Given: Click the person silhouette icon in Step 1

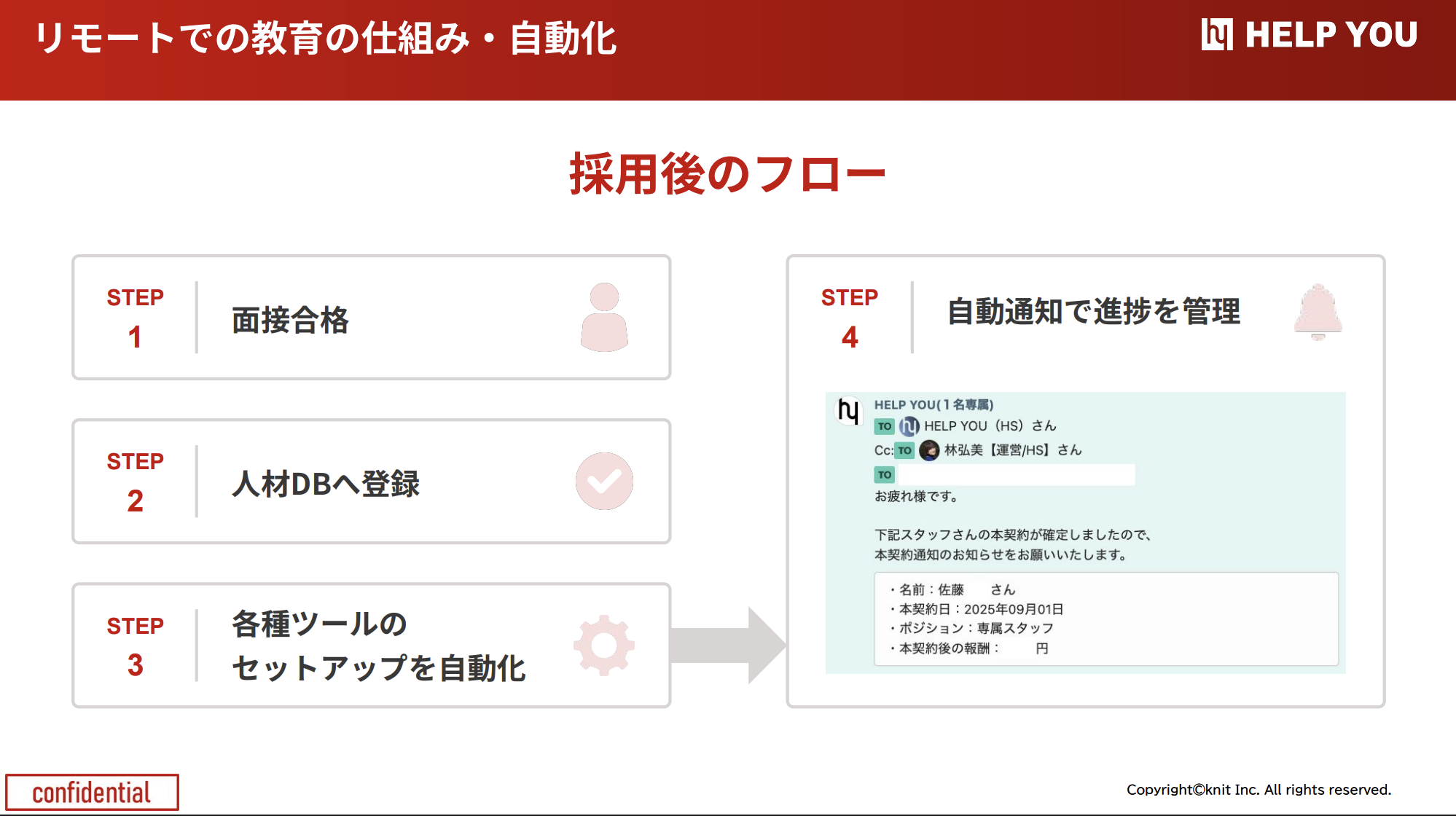Looking at the screenshot, I should coord(604,318).
